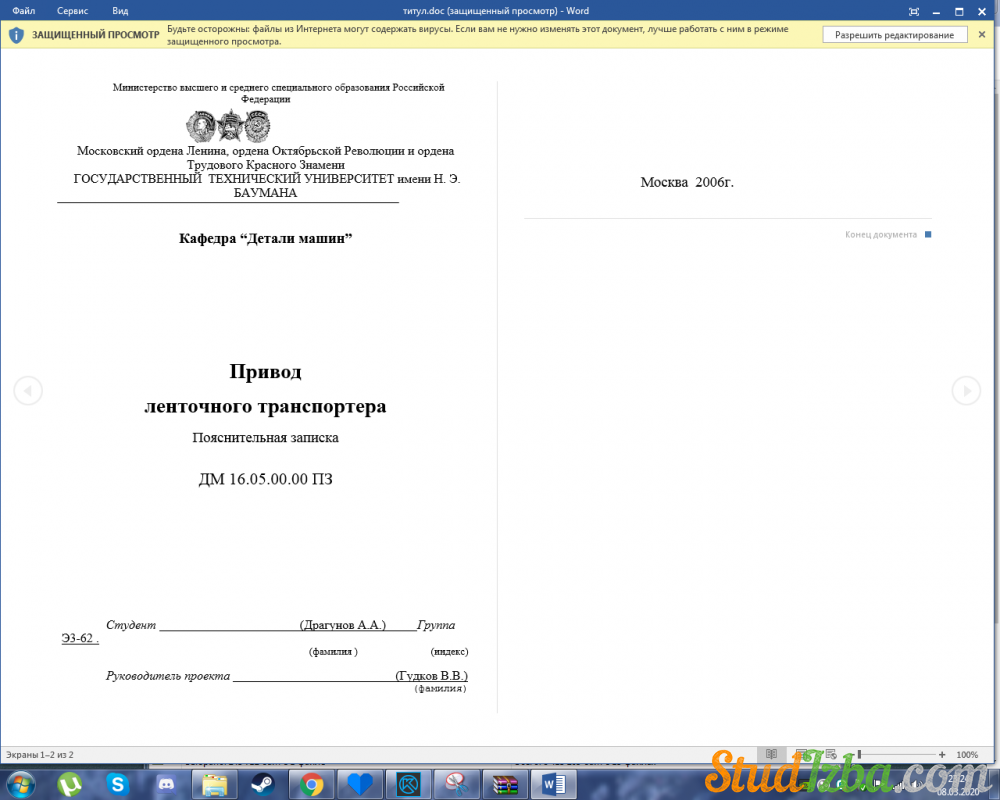The width and height of the screenshot is (1000, 800).
Task: Click Разрешить редактирование button
Action: pyautogui.click(x=894, y=35)
